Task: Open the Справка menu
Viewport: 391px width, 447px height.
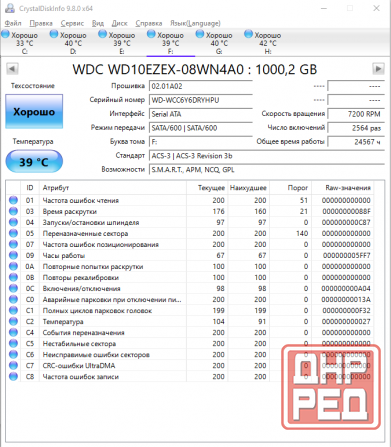Action: tap(149, 23)
